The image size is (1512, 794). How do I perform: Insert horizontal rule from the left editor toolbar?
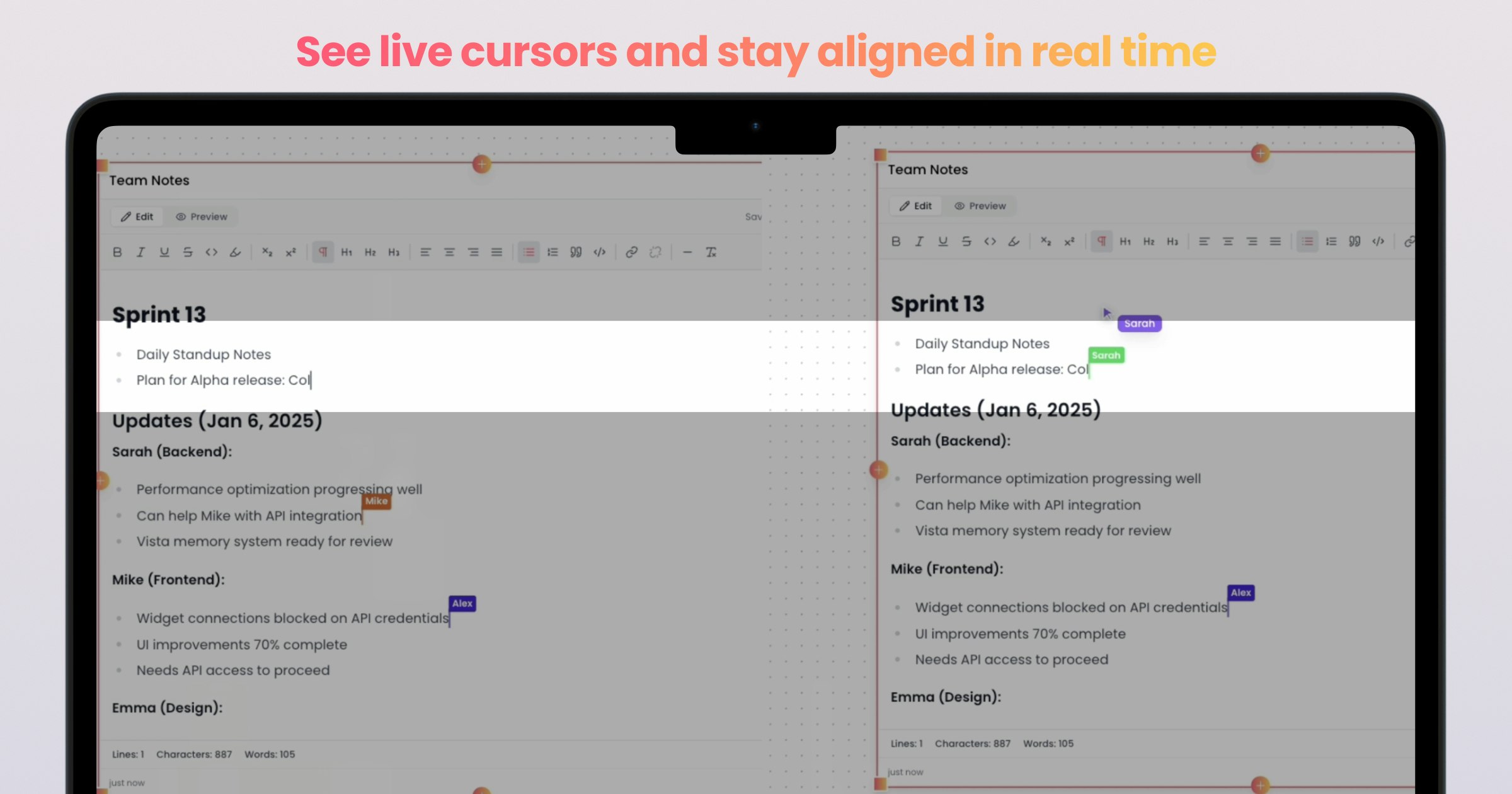pyautogui.click(x=687, y=252)
